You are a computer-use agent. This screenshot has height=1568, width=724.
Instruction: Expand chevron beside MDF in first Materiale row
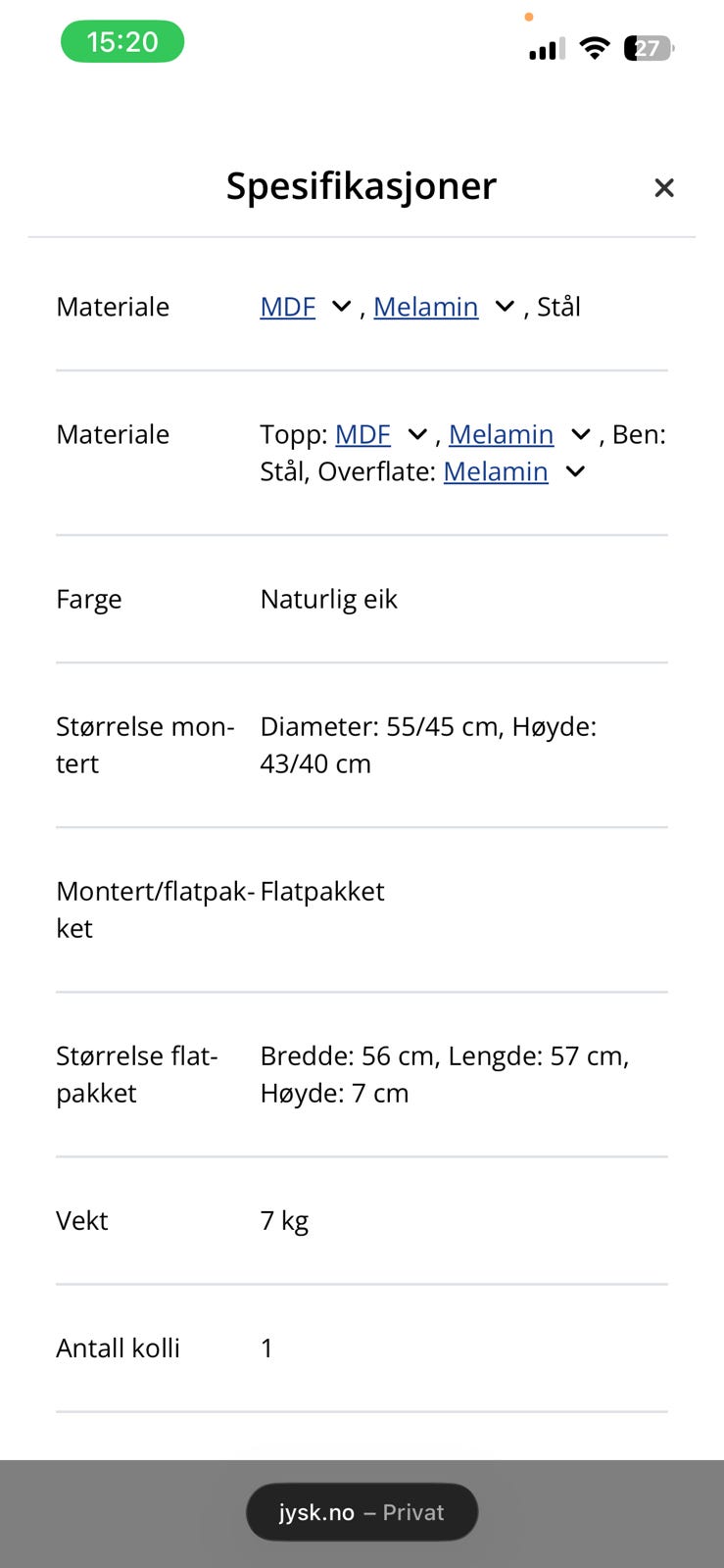click(x=341, y=307)
